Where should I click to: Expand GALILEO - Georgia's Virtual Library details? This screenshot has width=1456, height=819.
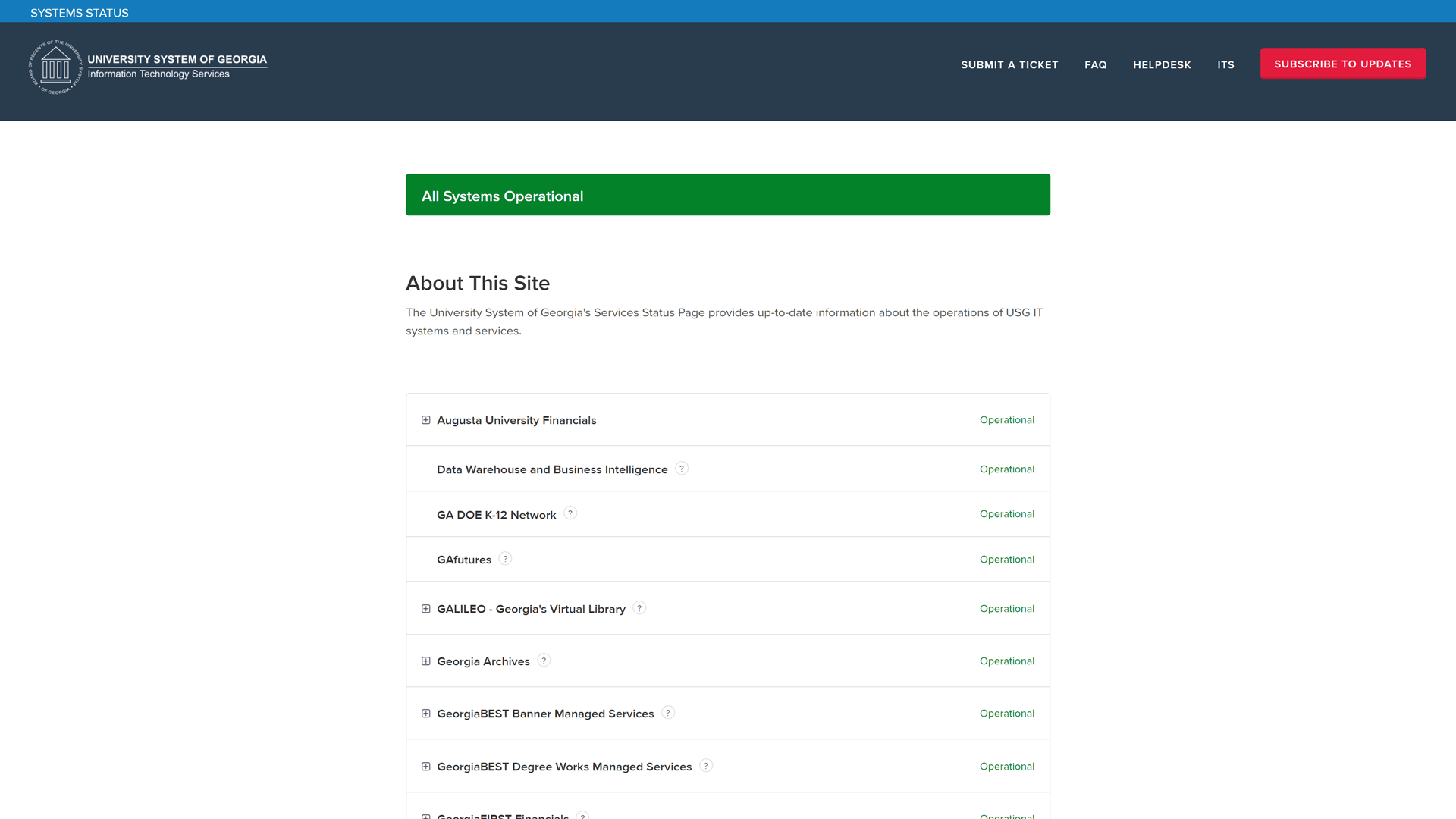[425, 608]
